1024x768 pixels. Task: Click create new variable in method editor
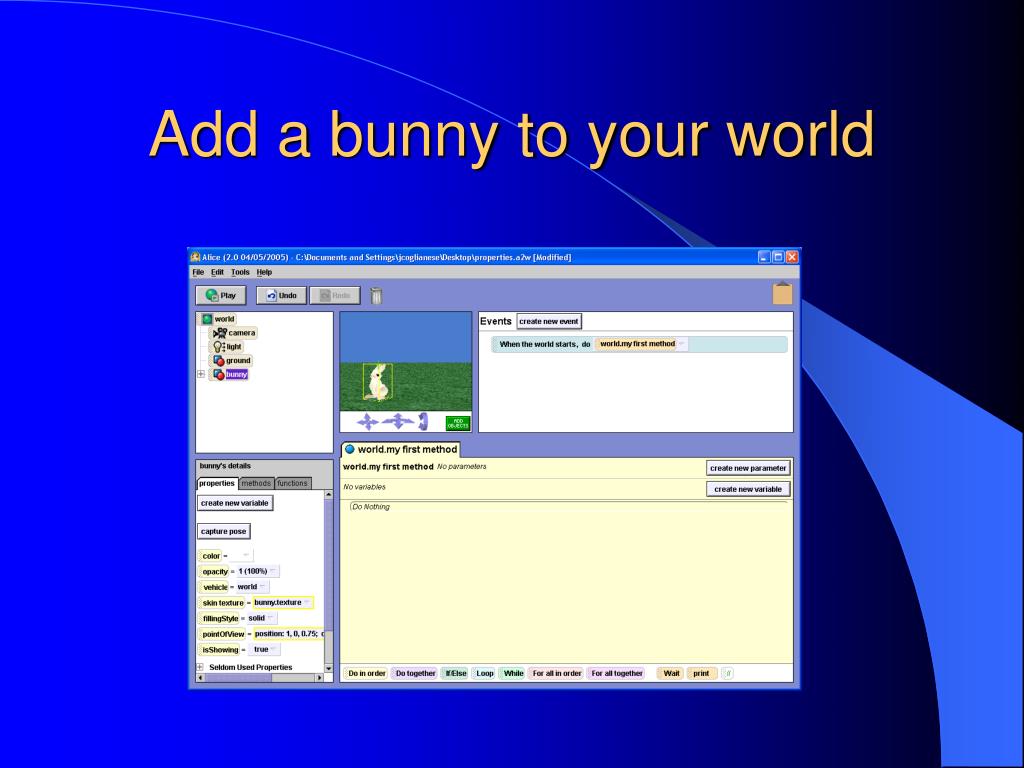[748, 489]
